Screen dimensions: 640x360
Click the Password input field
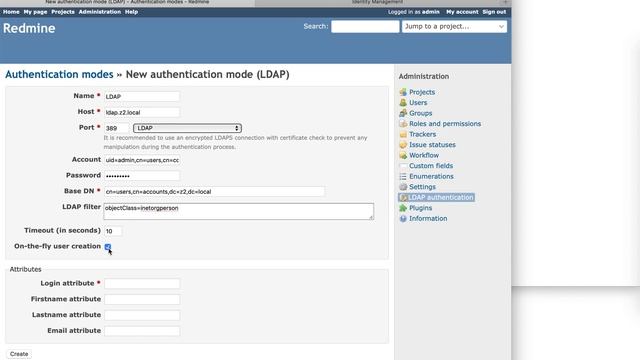[142, 176]
